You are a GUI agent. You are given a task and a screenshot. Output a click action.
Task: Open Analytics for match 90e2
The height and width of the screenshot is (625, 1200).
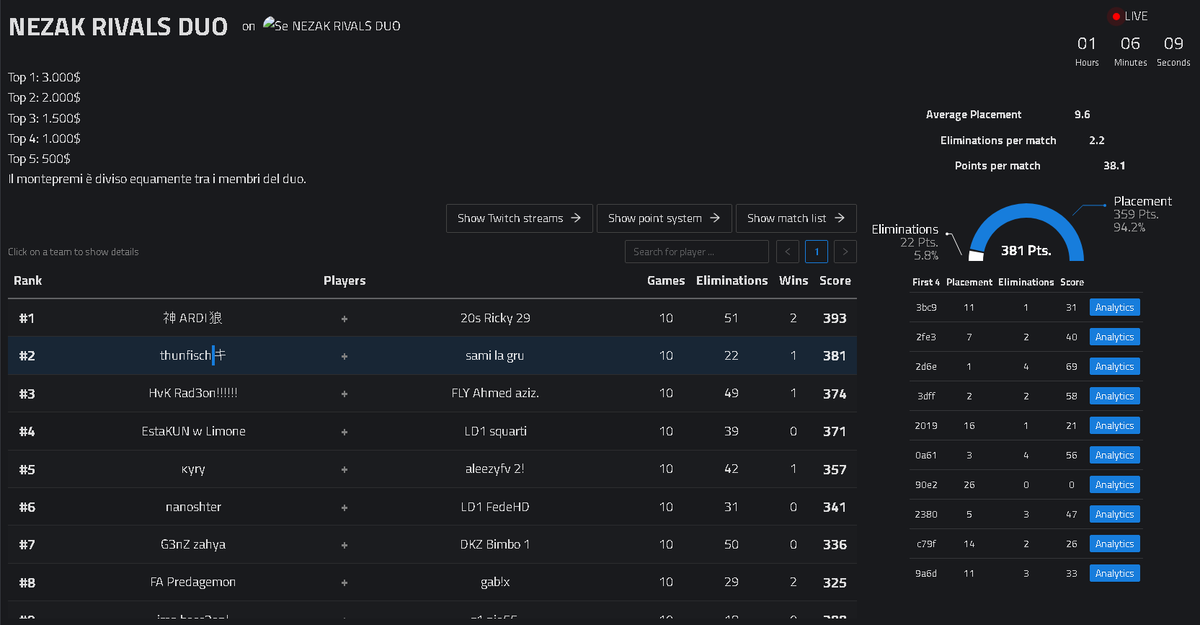1114,485
